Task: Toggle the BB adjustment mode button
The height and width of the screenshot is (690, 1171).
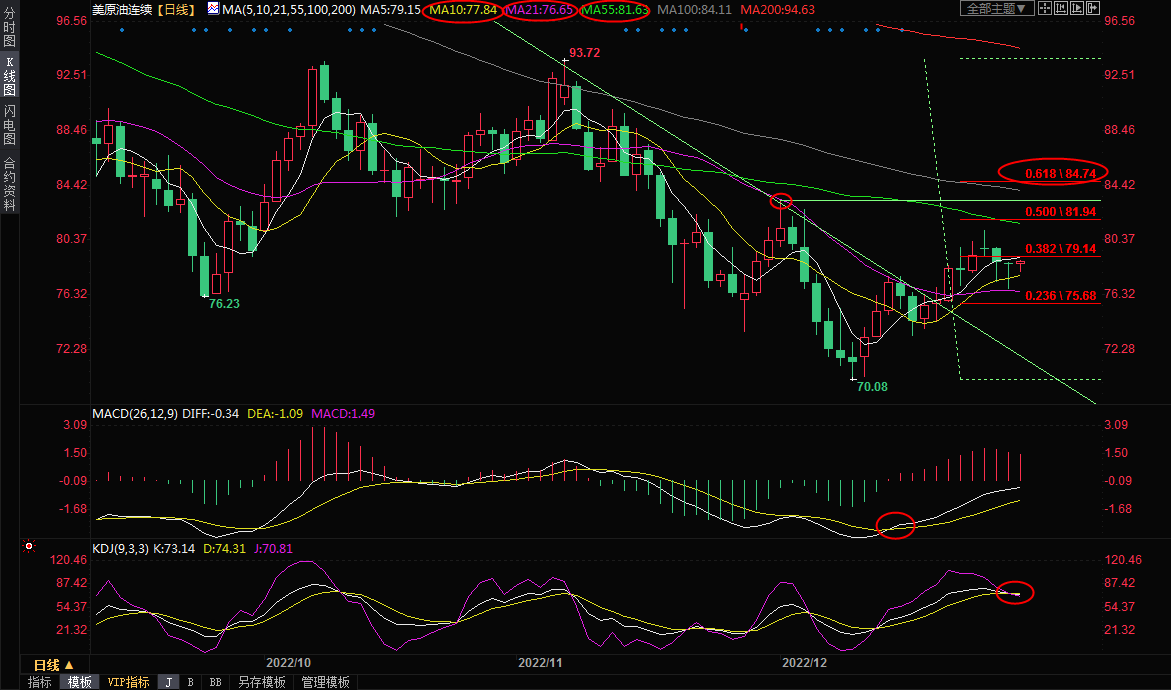Action: click(215, 682)
